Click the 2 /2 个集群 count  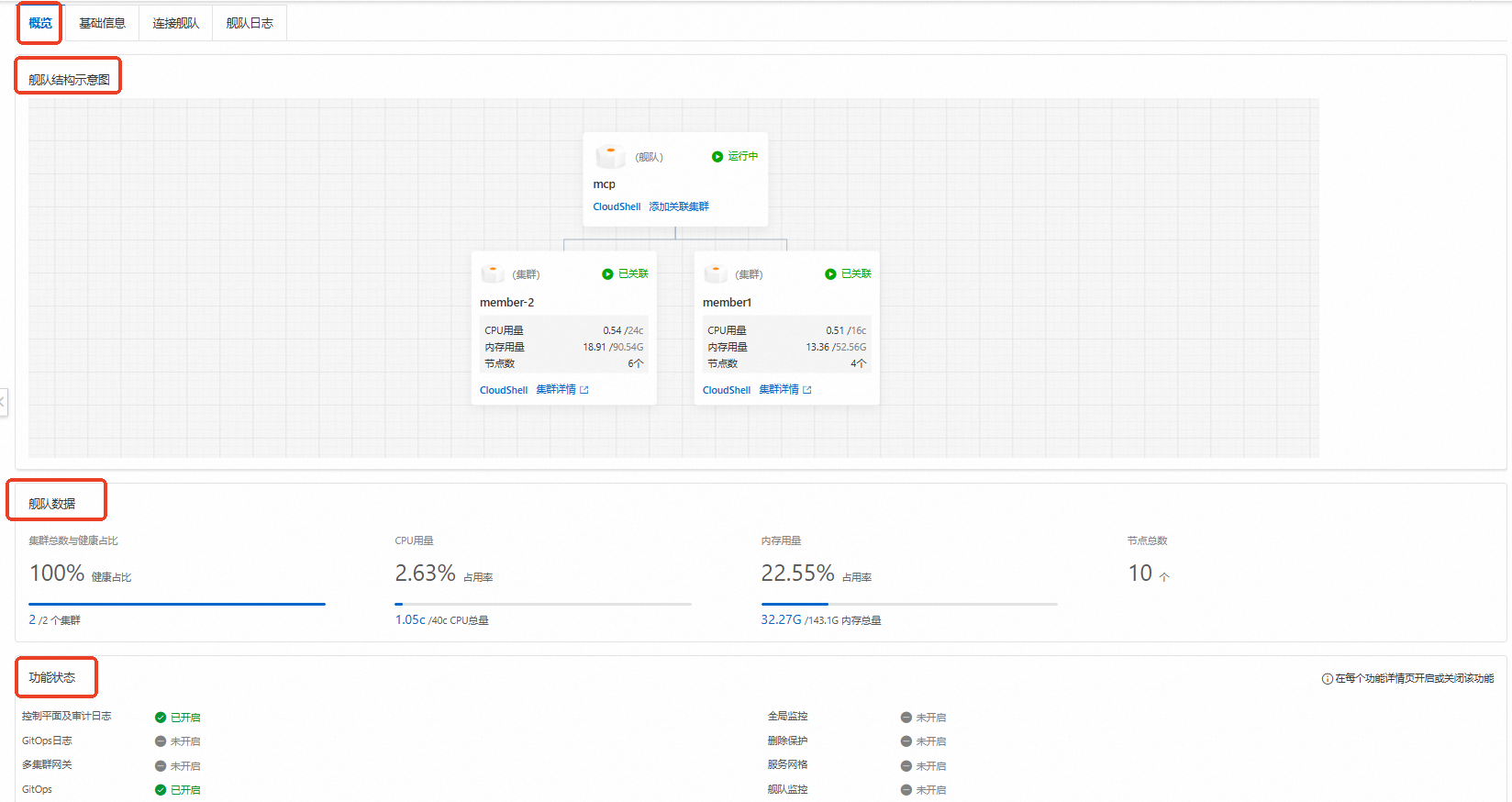point(54,620)
